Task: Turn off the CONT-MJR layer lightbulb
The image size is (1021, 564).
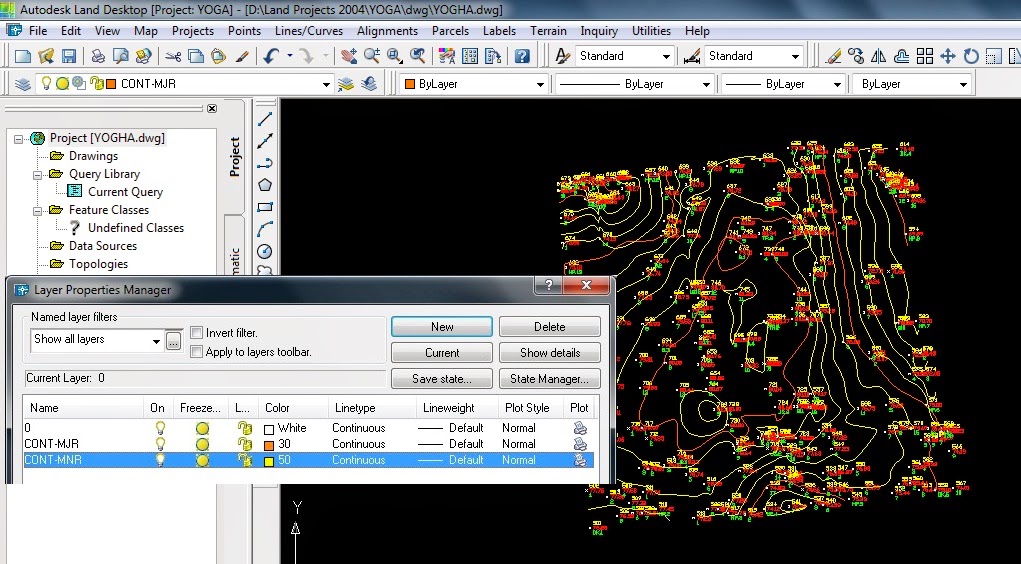Action: (160, 444)
